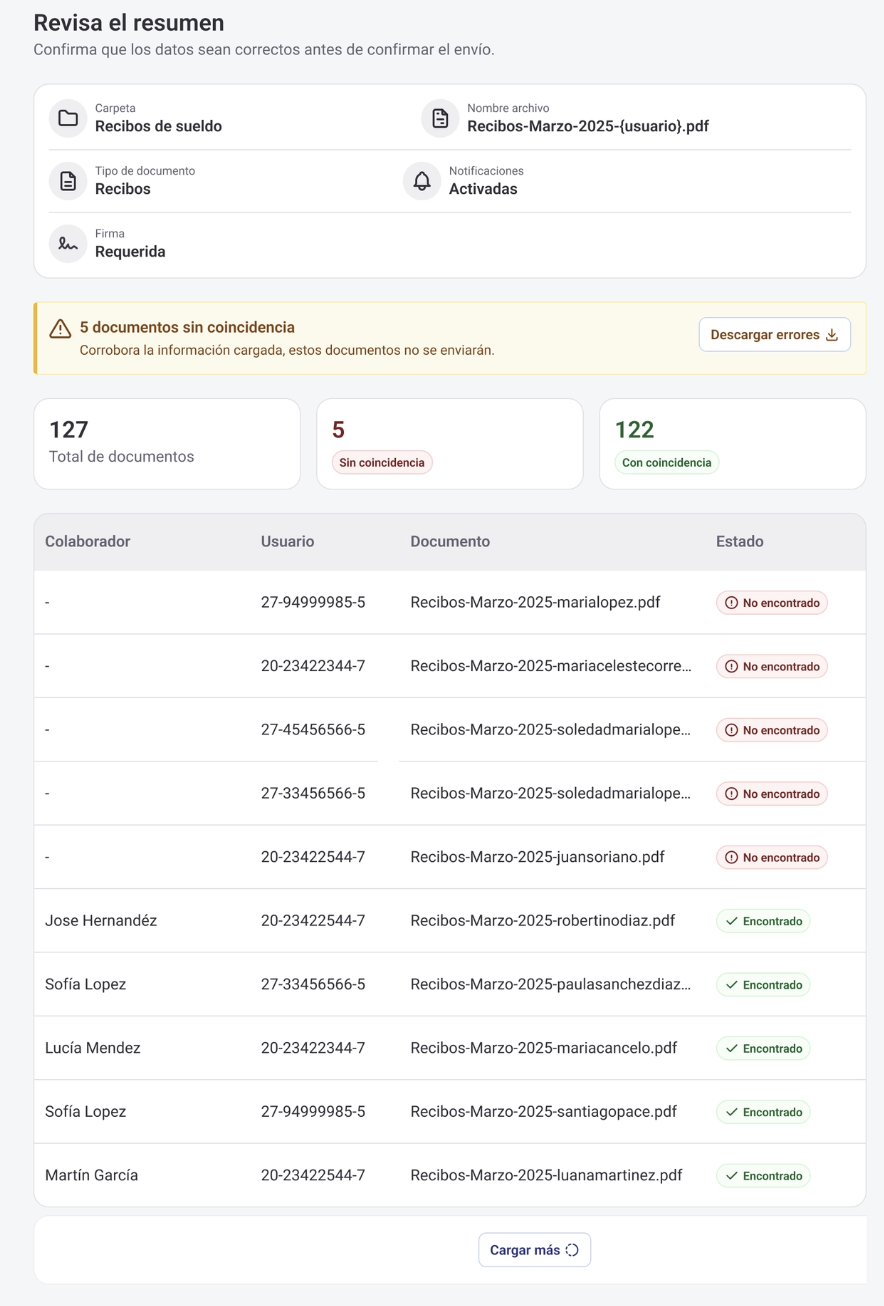The image size is (884, 1306).
Task: Click No encontrado status in mariacelestecorre row
Action: pos(772,666)
